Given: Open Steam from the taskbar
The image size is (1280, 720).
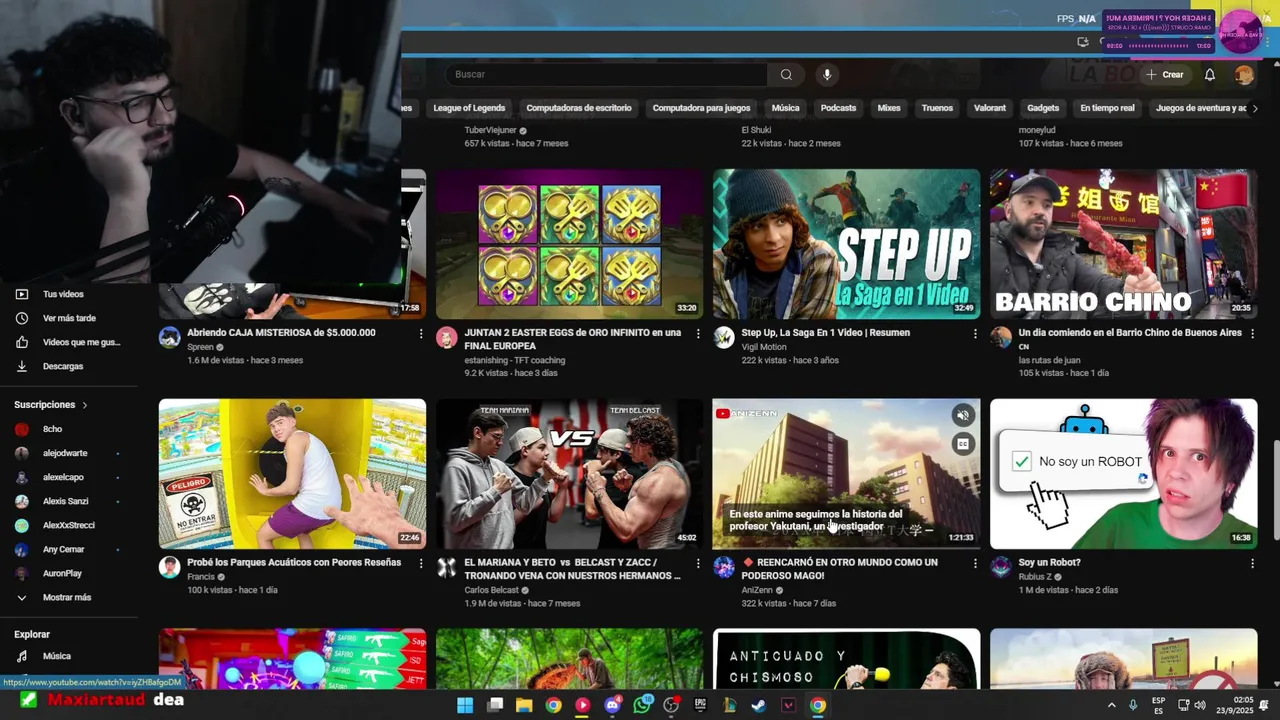Looking at the screenshot, I should (x=759, y=705).
